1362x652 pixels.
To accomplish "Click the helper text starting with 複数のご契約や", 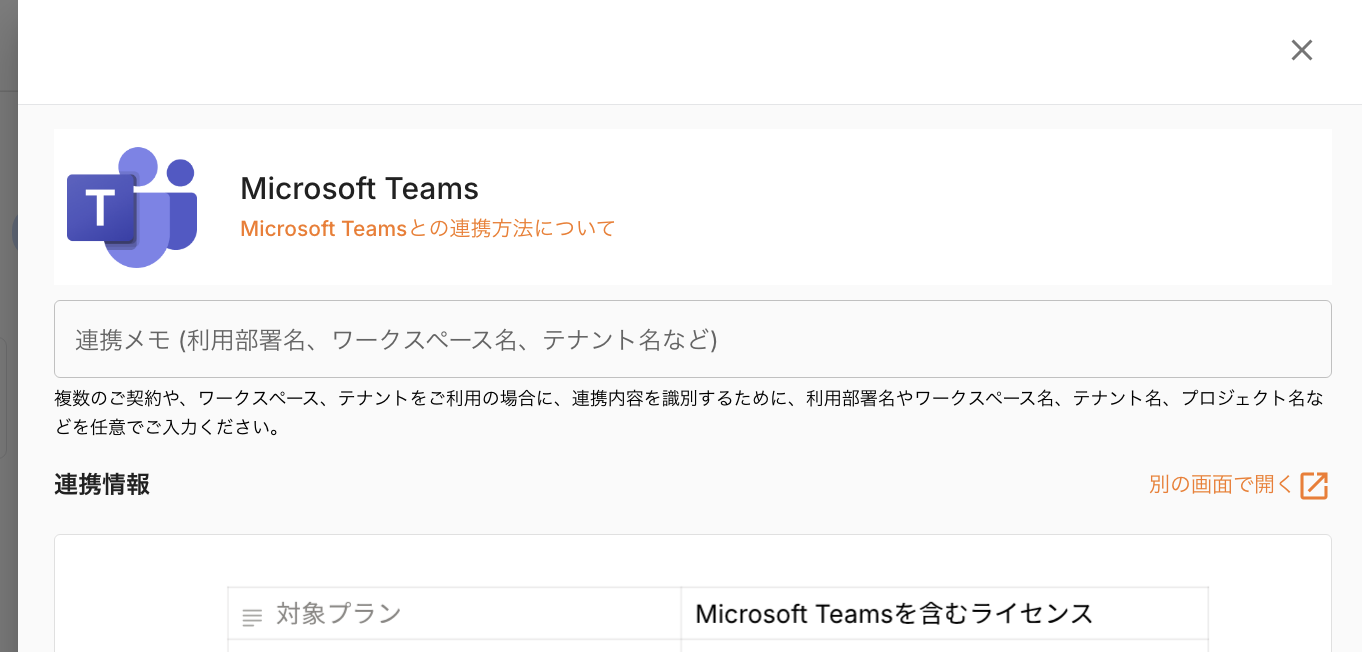I will pos(688,399).
